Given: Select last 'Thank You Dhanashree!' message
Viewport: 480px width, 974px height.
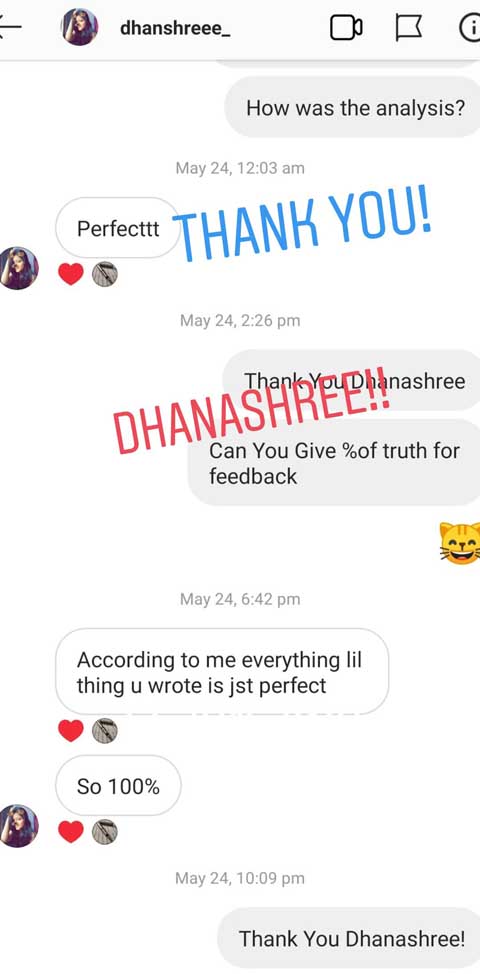Looking at the screenshot, I should coord(349,938).
